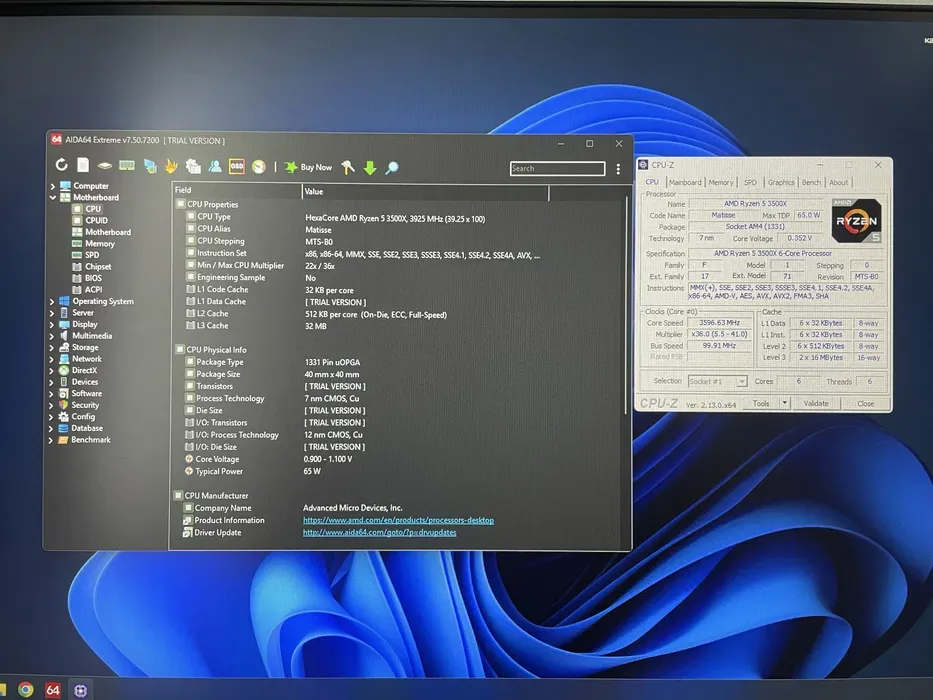
Task: Select Benchmark in the AIDA64 tree
Action: [90, 440]
